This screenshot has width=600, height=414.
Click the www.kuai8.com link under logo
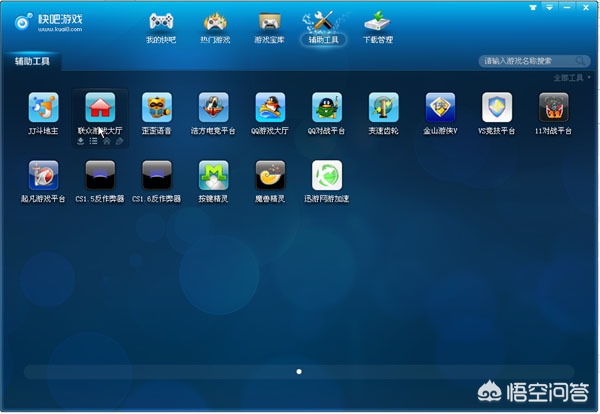pyautogui.click(x=60, y=29)
